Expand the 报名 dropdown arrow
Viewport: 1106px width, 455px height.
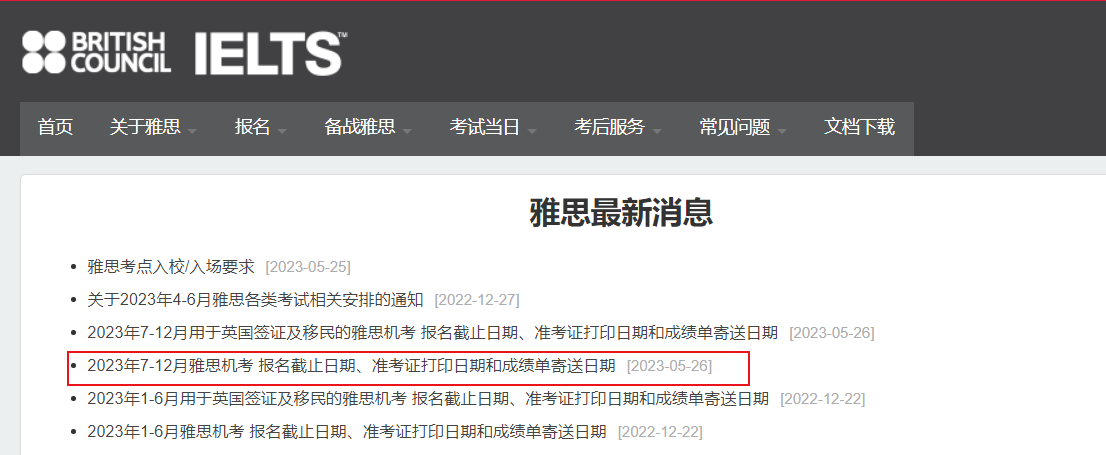tap(282, 132)
